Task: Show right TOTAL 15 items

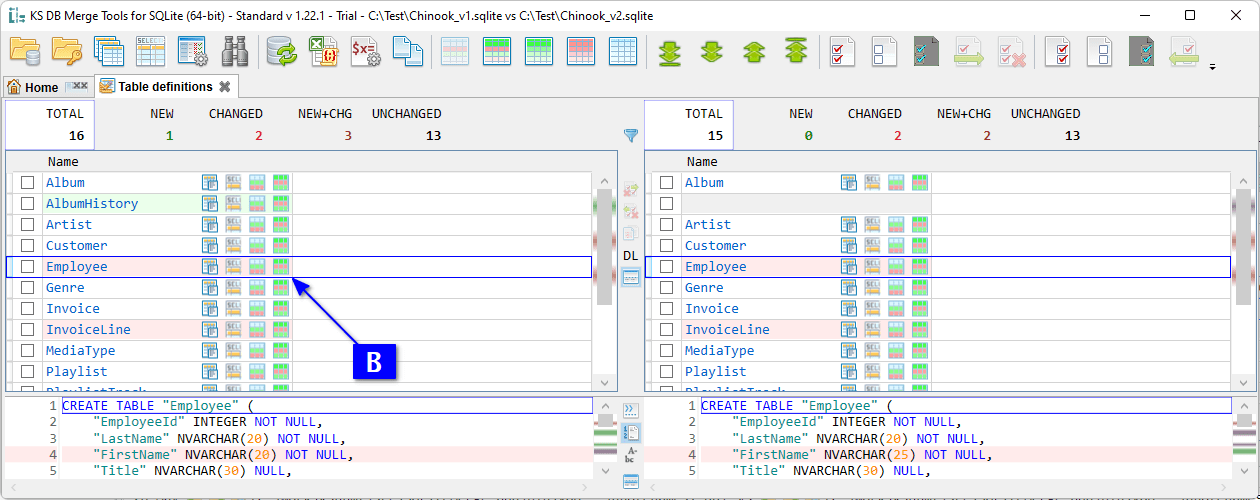Action: tap(689, 125)
